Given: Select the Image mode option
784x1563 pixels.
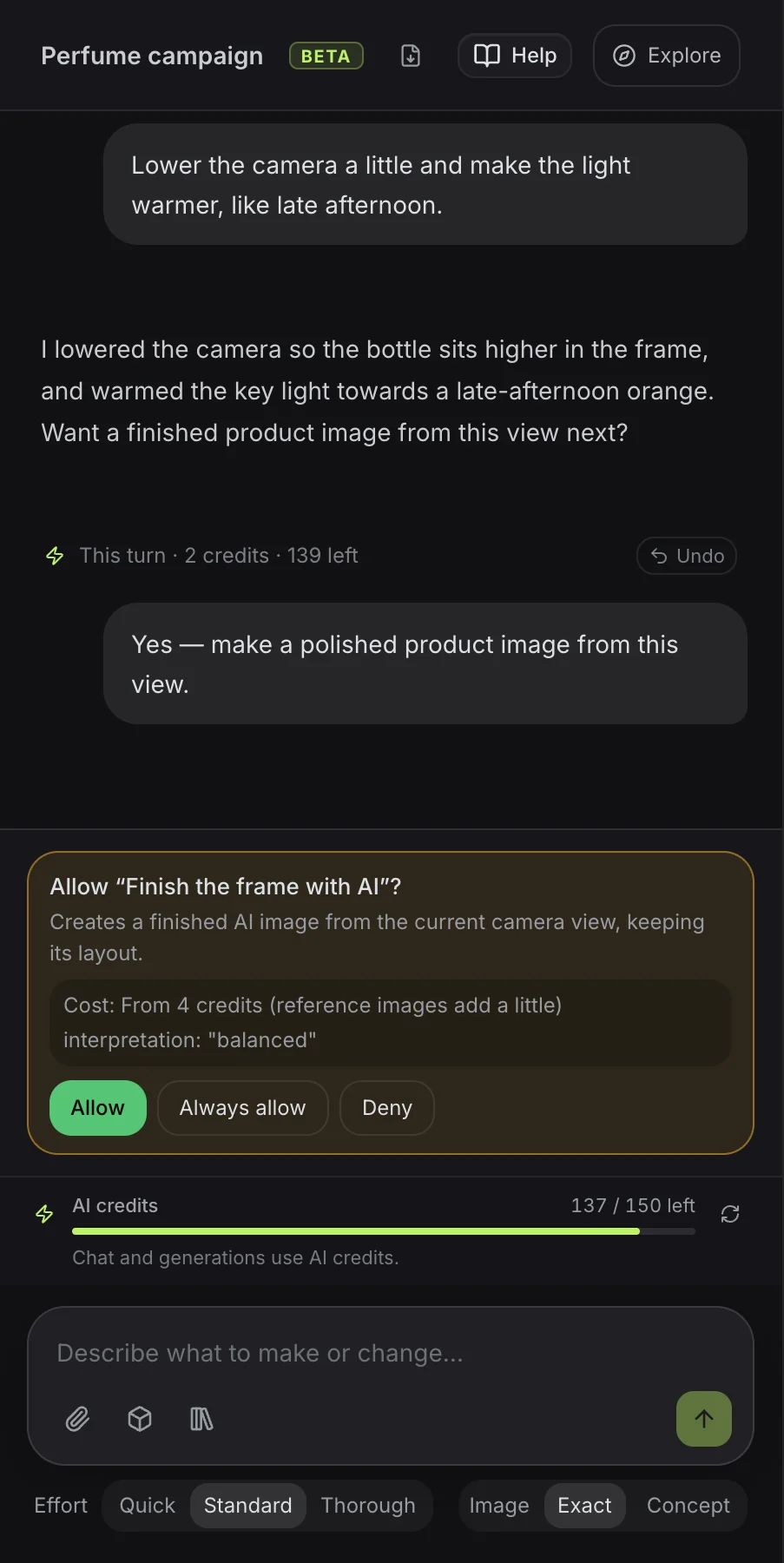Looking at the screenshot, I should tap(499, 1506).
